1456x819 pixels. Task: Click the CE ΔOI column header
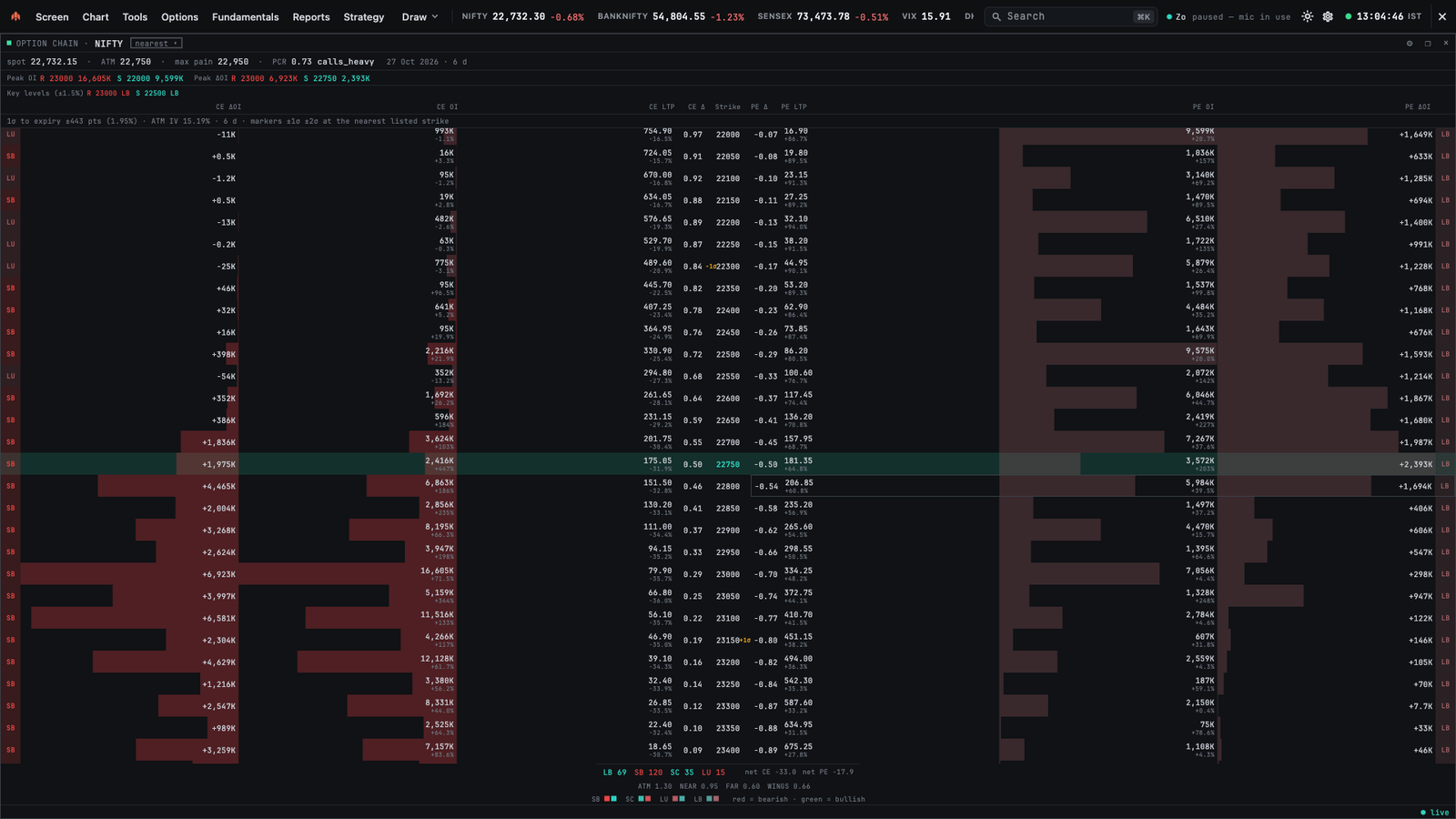[x=228, y=106]
